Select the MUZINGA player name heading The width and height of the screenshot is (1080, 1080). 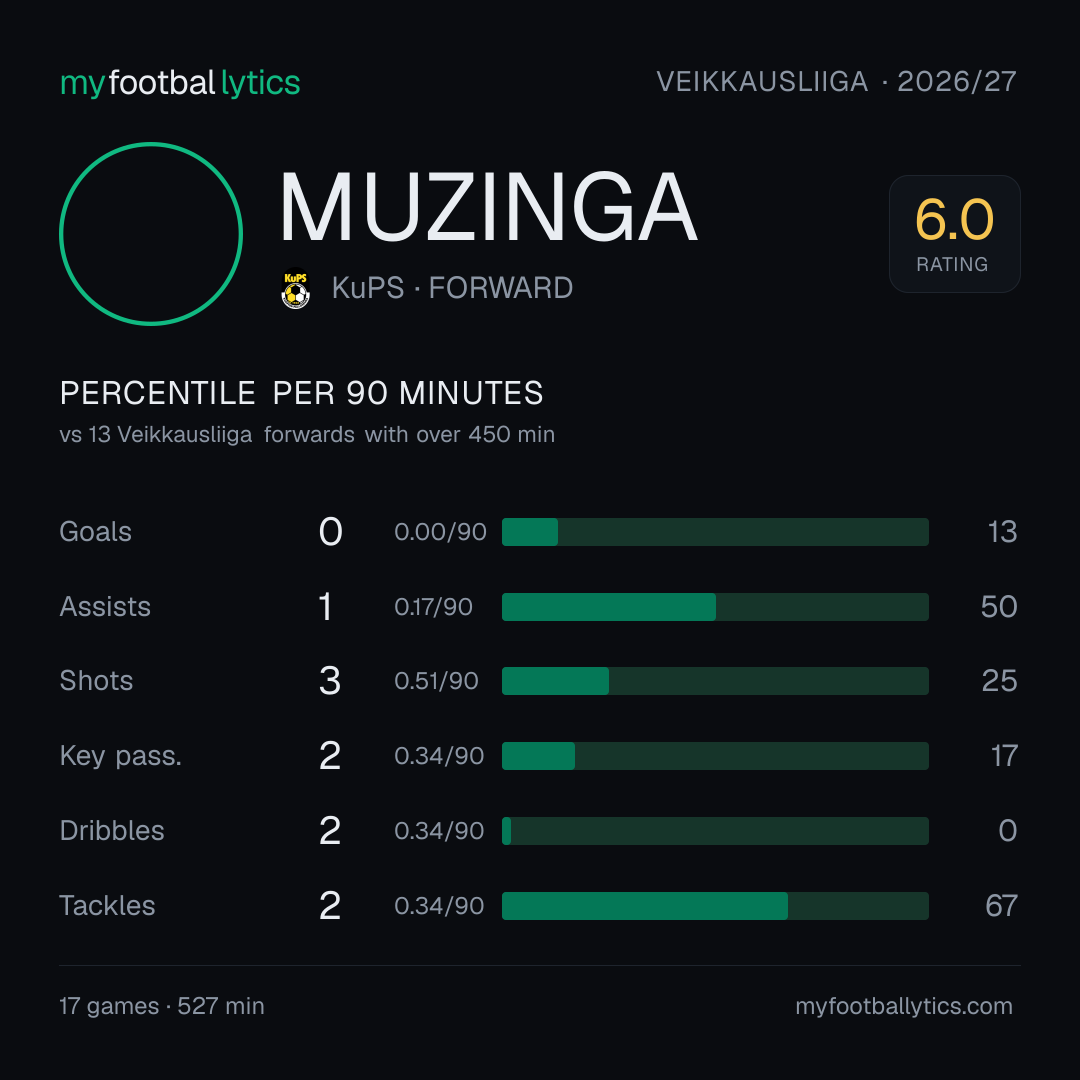coord(488,207)
